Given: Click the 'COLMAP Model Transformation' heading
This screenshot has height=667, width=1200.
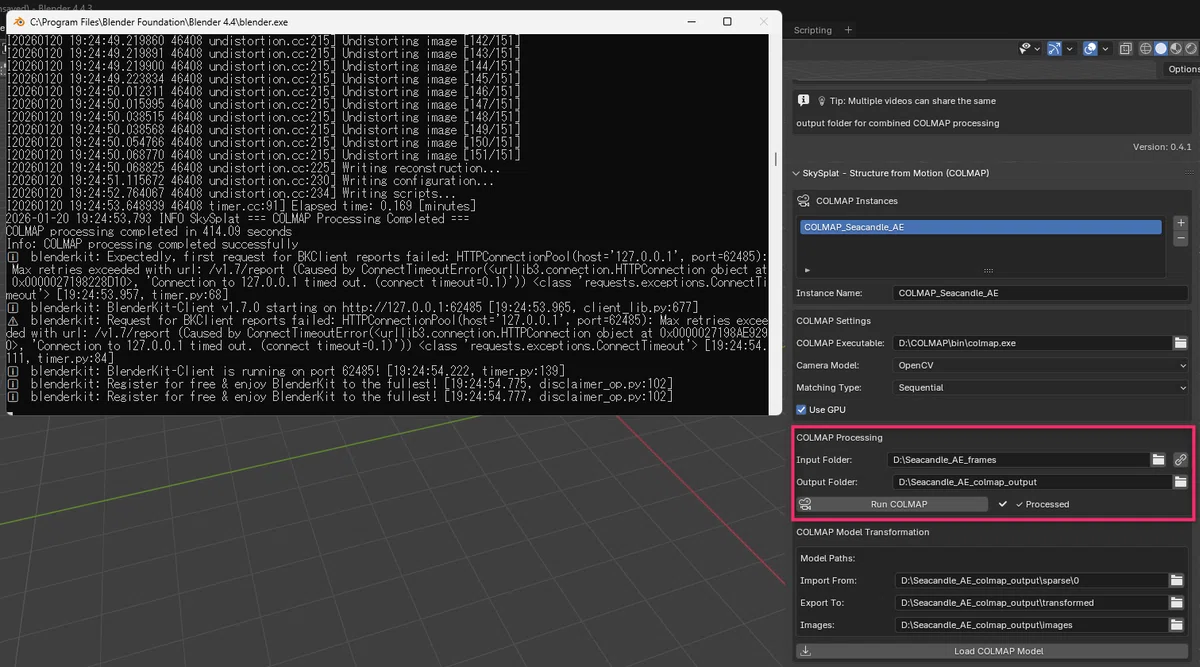Looking at the screenshot, I should pyautogui.click(x=862, y=532).
